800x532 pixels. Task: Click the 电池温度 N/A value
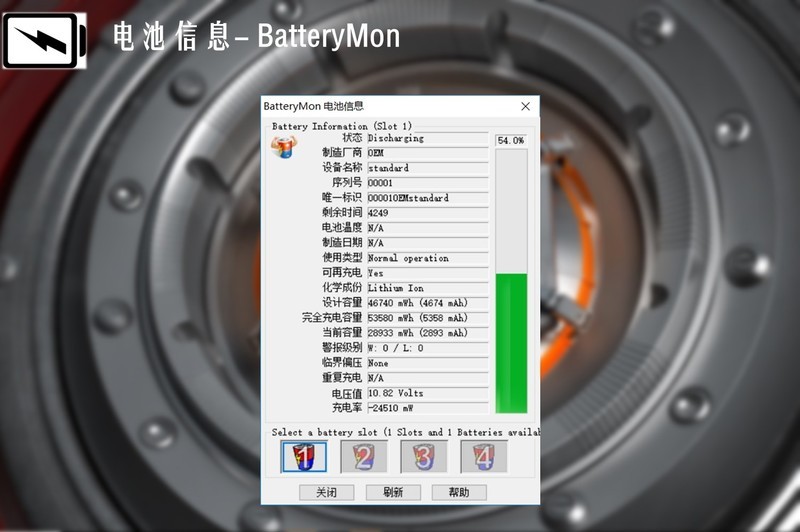tap(428, 228)
